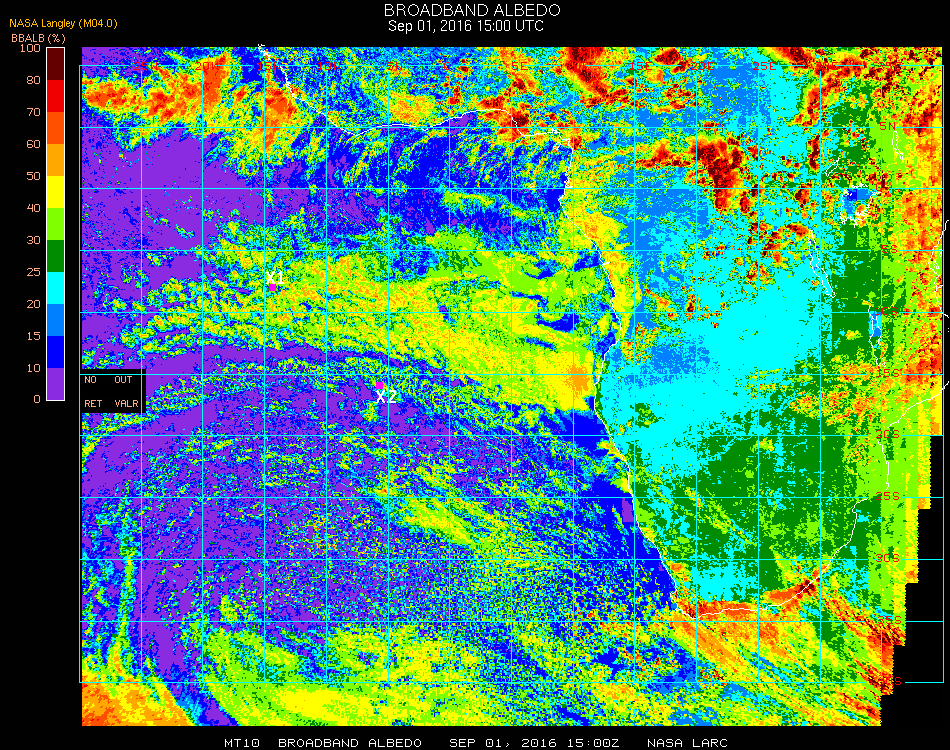The height and width of the screenshot is (750, 950).
Task: Click 'SEP 01, 2016 15:00Z' in footer
Action: coord(534,743)
